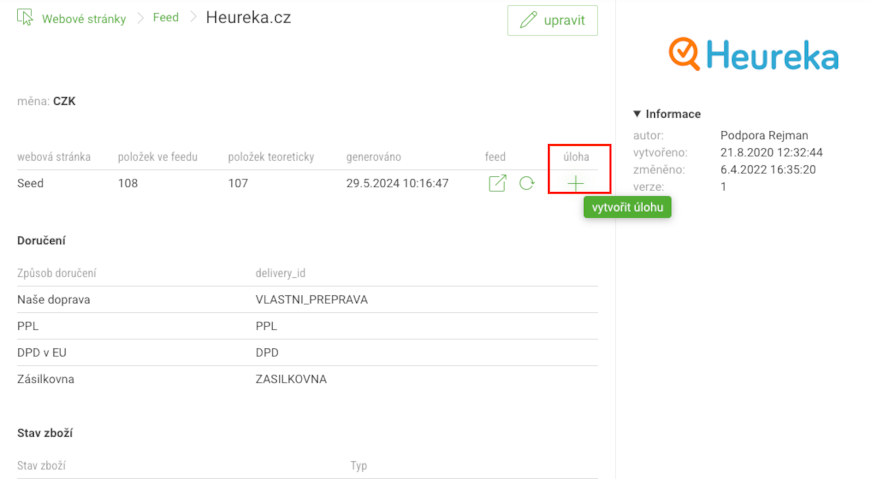Add a task with the plus icon
Screen dimensions: 871x479
[575, 183]
